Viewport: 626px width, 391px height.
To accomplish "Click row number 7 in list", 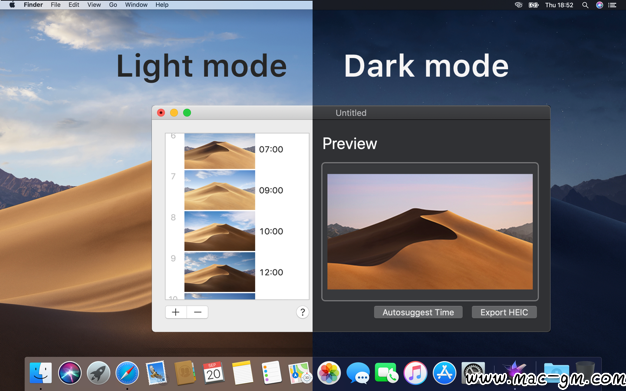I will pos(173,177).
